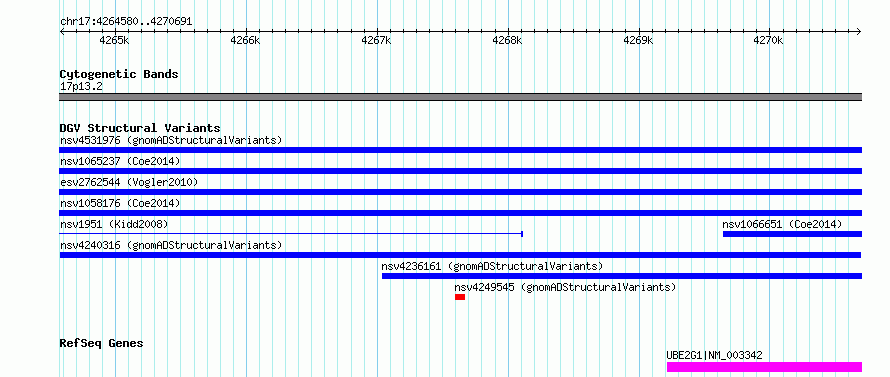Select the nsv4531976 blue variant bar
890x377 pixels.
(x=460, y=150)
